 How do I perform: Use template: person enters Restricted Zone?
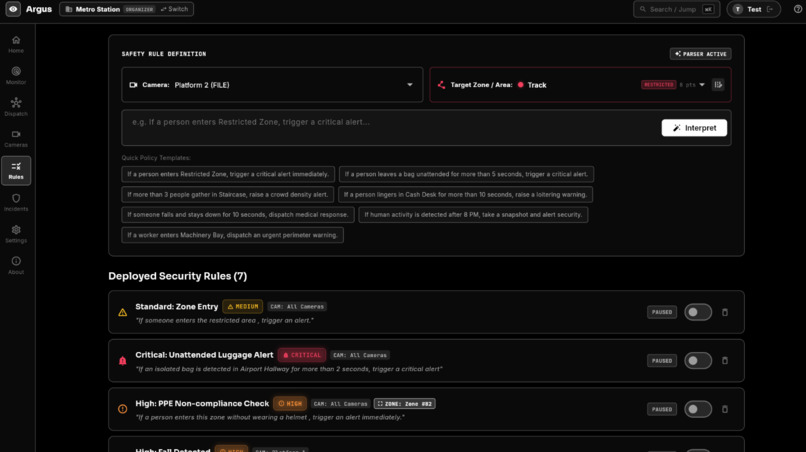pyautogui.click(x=228, y=174)
